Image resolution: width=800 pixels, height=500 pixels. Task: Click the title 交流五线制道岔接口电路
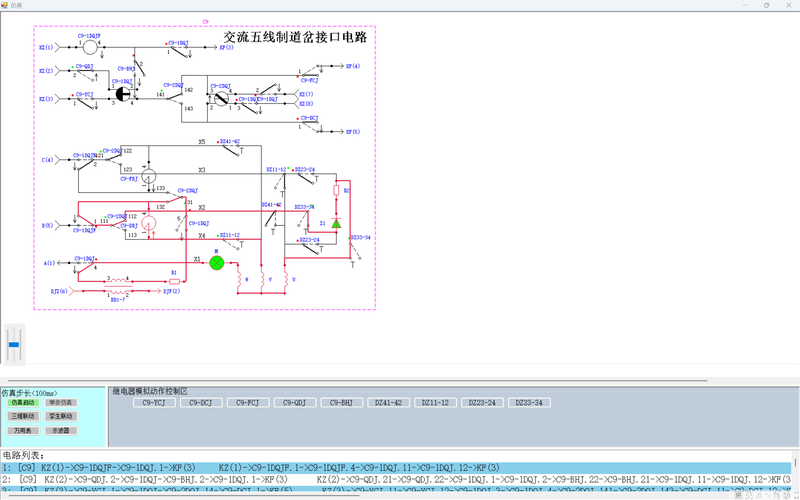295,37
